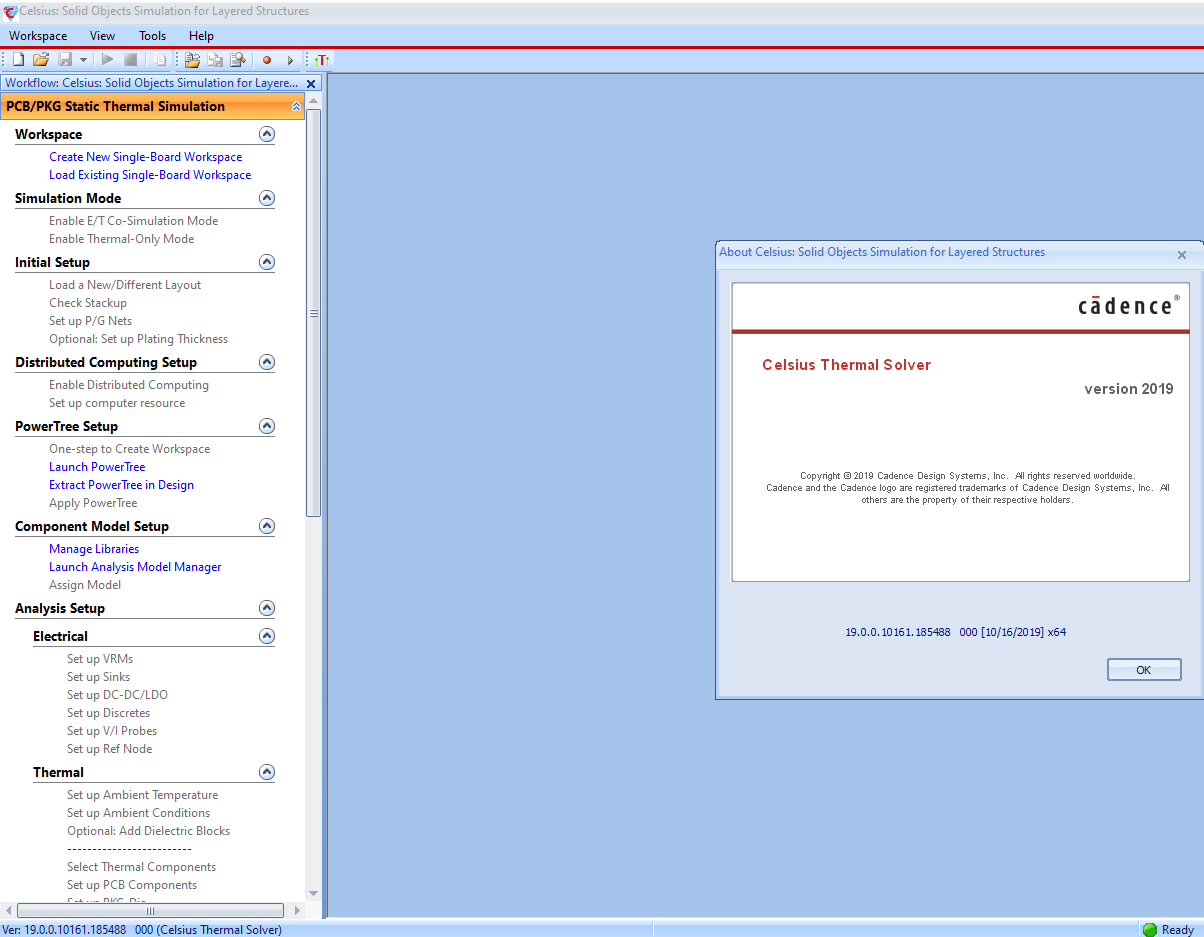Open the Workspace menu
Screen dimensions: 1204x937
coord(38,35)
